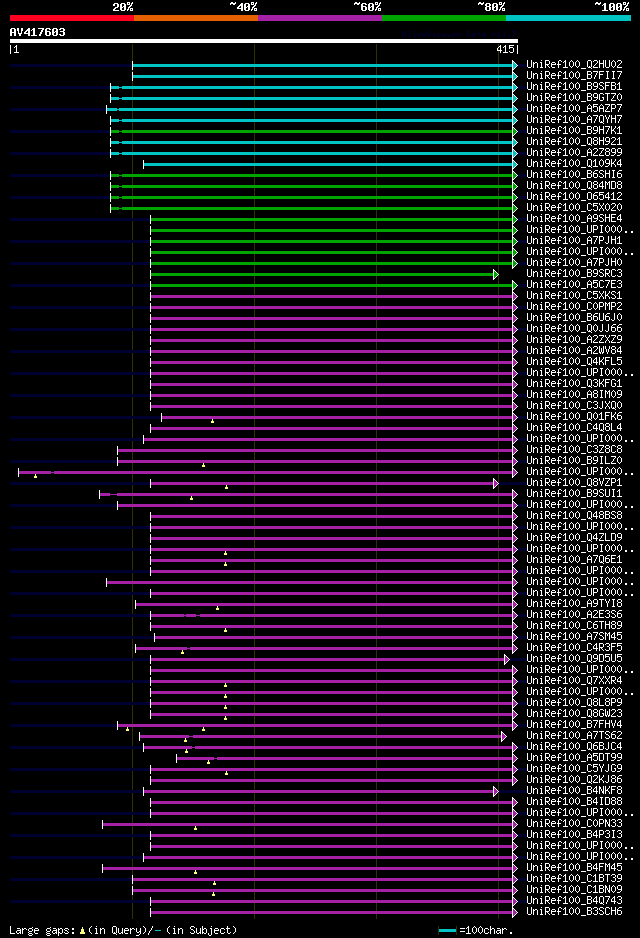Screen dimensions: 640x938
Task: Click hit label UniRef100_B3SCH6
Action: (574, 912)
